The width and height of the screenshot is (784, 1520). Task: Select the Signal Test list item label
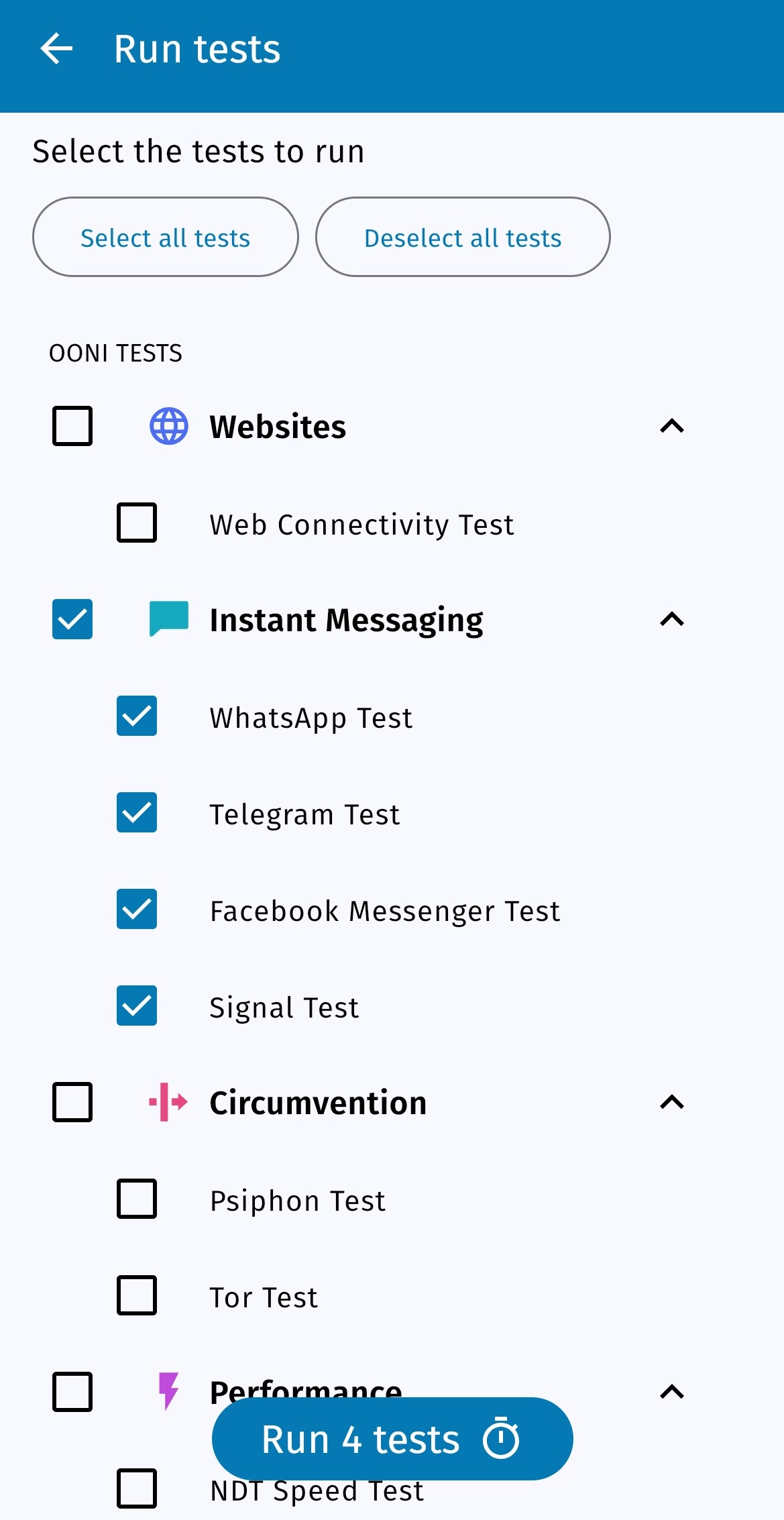click(x=284, y=1007)
